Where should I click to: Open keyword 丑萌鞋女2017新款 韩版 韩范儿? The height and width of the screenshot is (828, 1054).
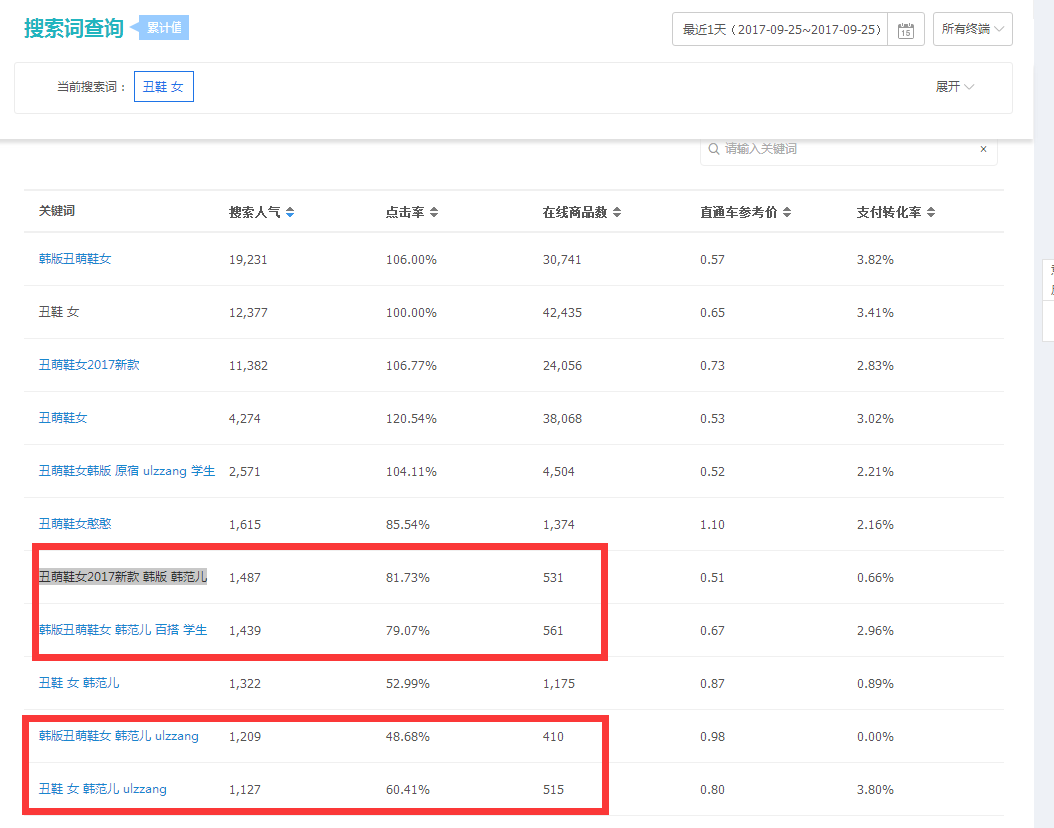(123, 577)
